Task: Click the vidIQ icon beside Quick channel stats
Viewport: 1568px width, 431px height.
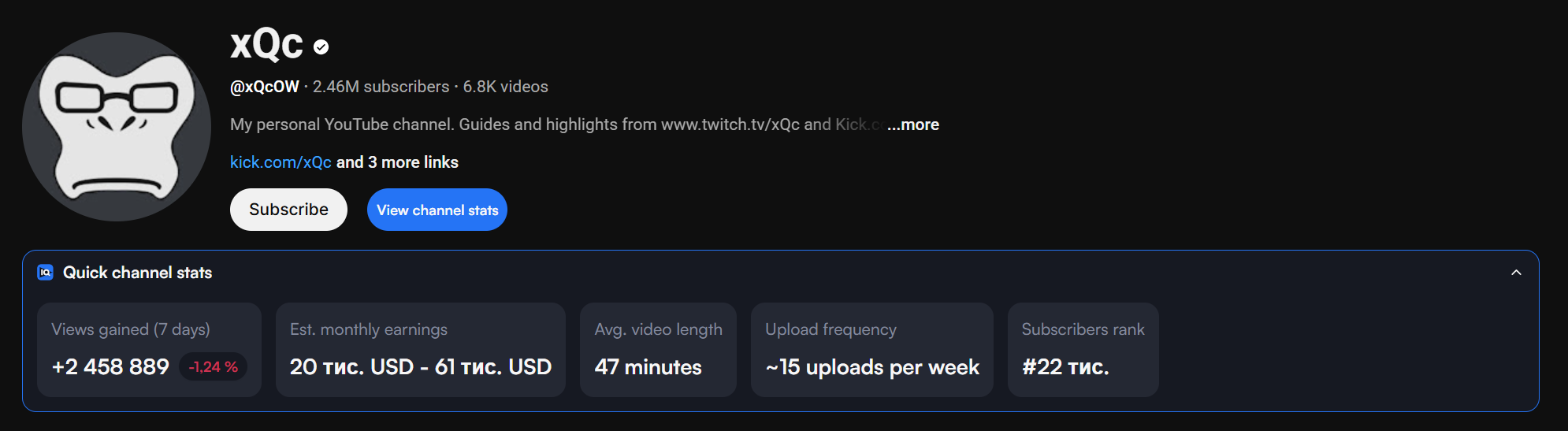Action: click(46, 273)
